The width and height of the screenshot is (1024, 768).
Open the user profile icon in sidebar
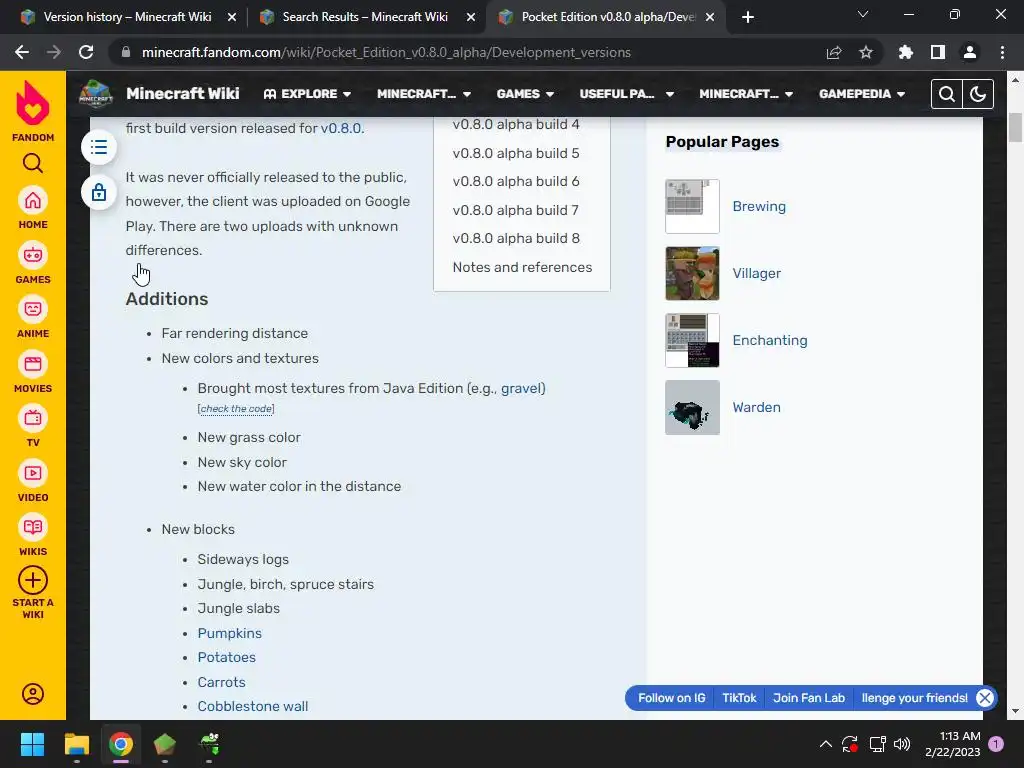pyautogui.click(x=33, y=694)
